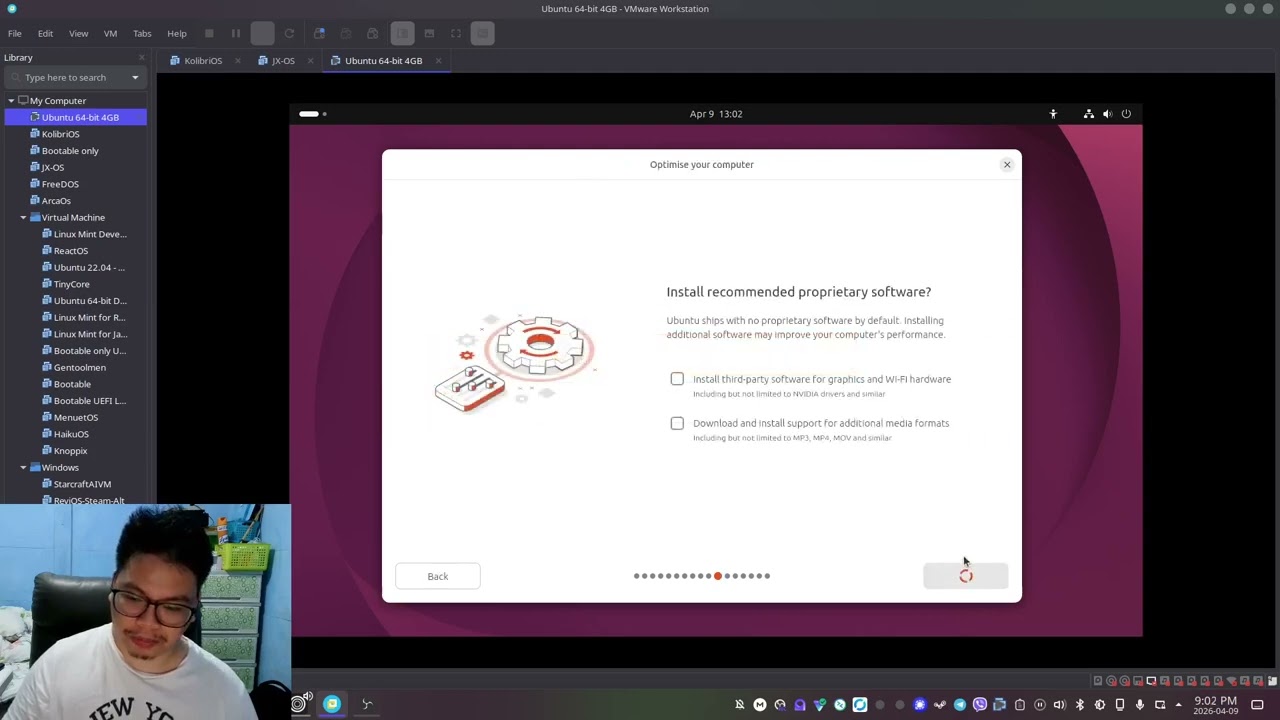Image resolution: width=1280 pixels, height=720 pixels.
Task: Select ReactOS in the library tree
Action: point(71,251)
